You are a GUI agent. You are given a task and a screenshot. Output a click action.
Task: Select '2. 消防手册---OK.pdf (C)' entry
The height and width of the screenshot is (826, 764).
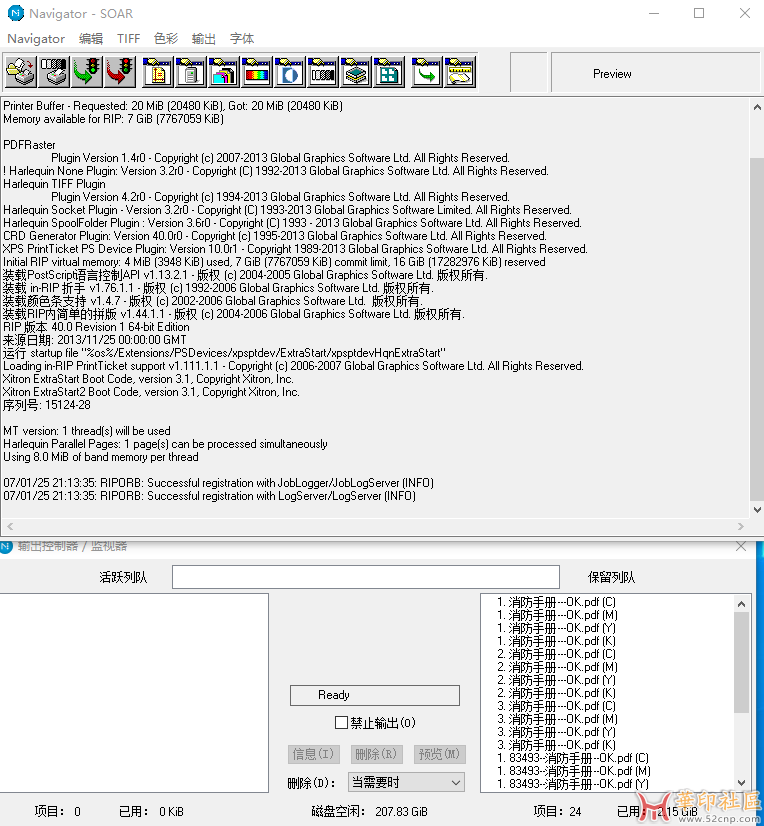556,654
